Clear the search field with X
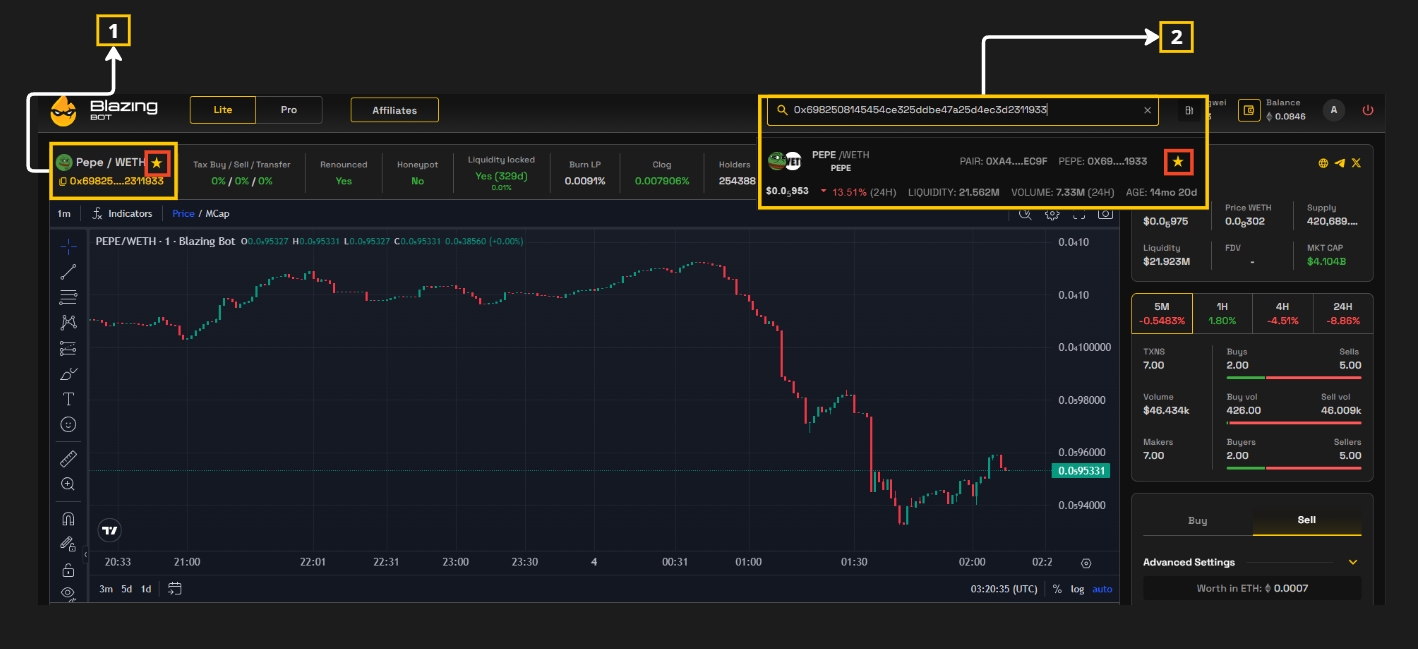 pyautogui.click(x=1147, y=110)
